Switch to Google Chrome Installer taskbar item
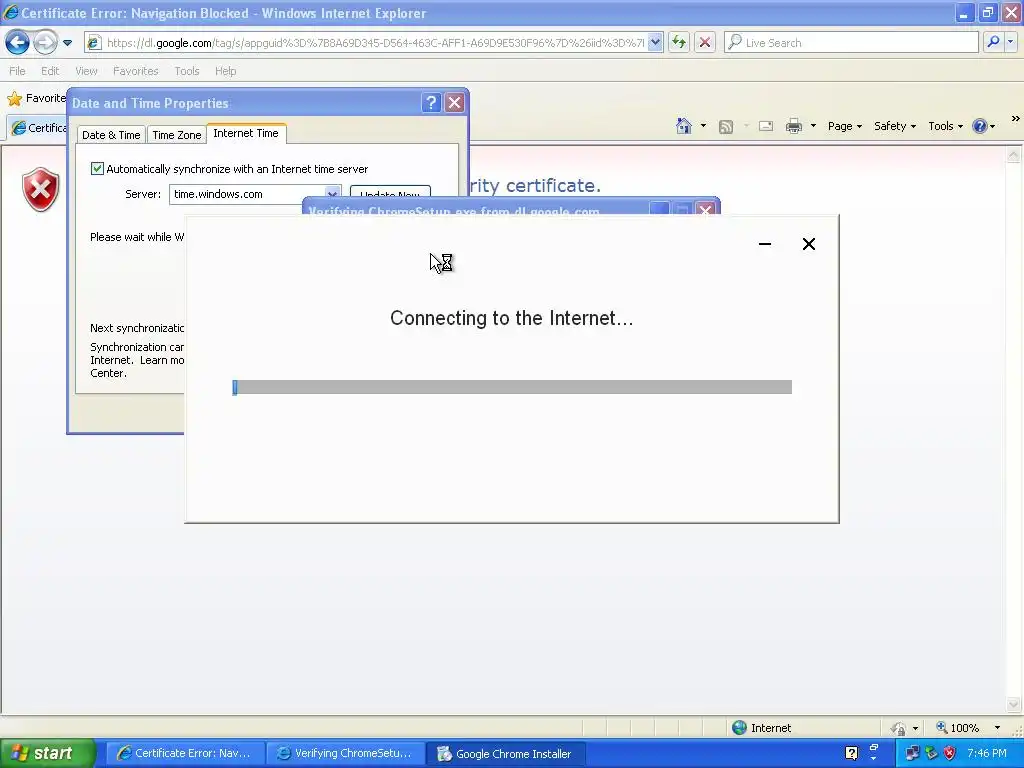1024x768 pixels. [506, 754]
